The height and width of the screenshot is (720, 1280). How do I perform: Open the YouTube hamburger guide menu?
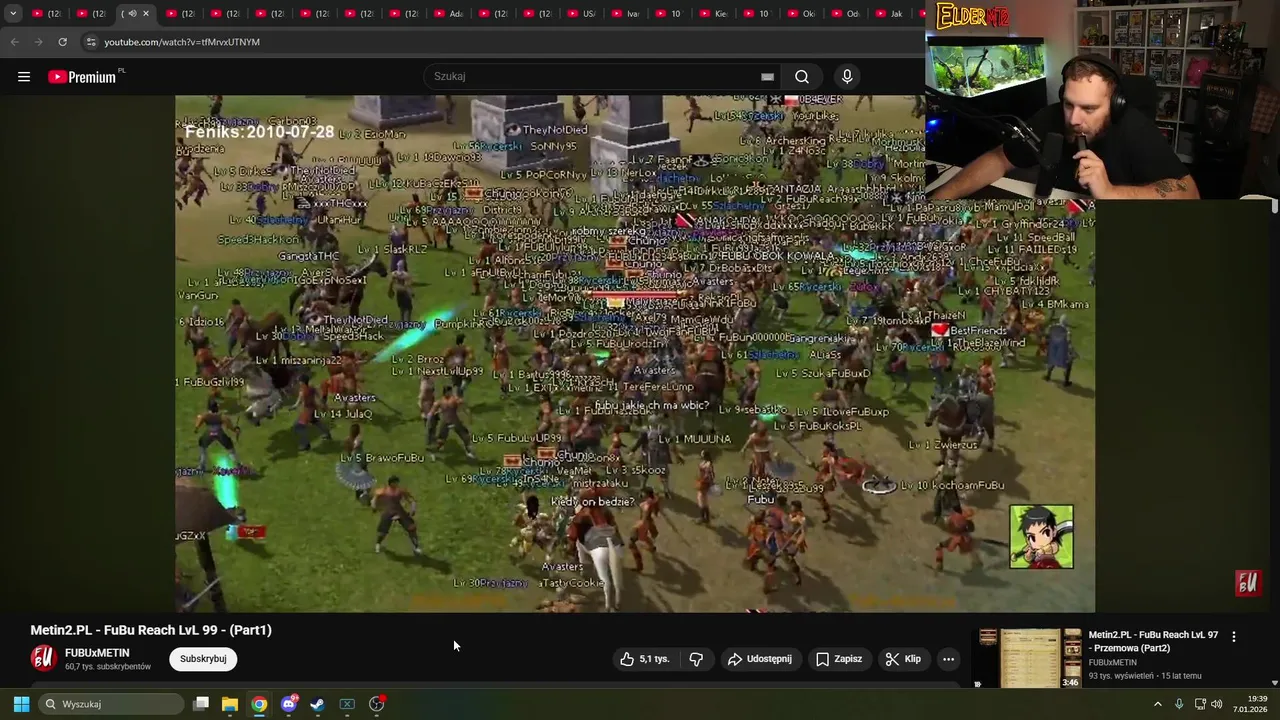pyautogui.click(x=24, y=77)
